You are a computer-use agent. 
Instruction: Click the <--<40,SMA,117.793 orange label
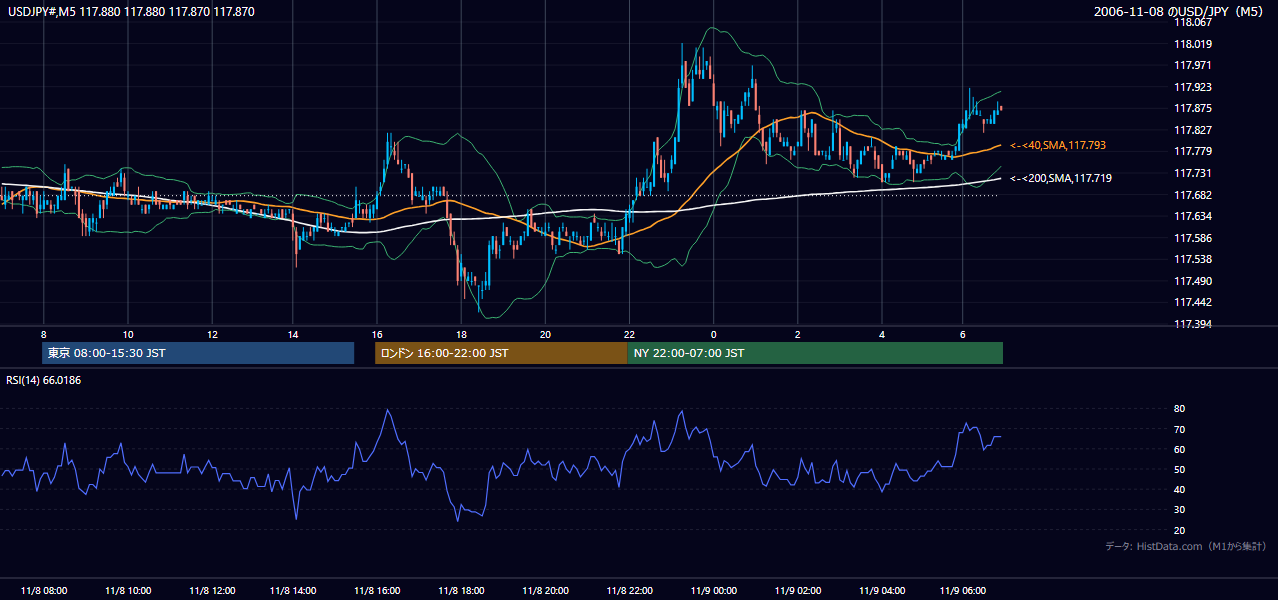(x=1058, y=146)
